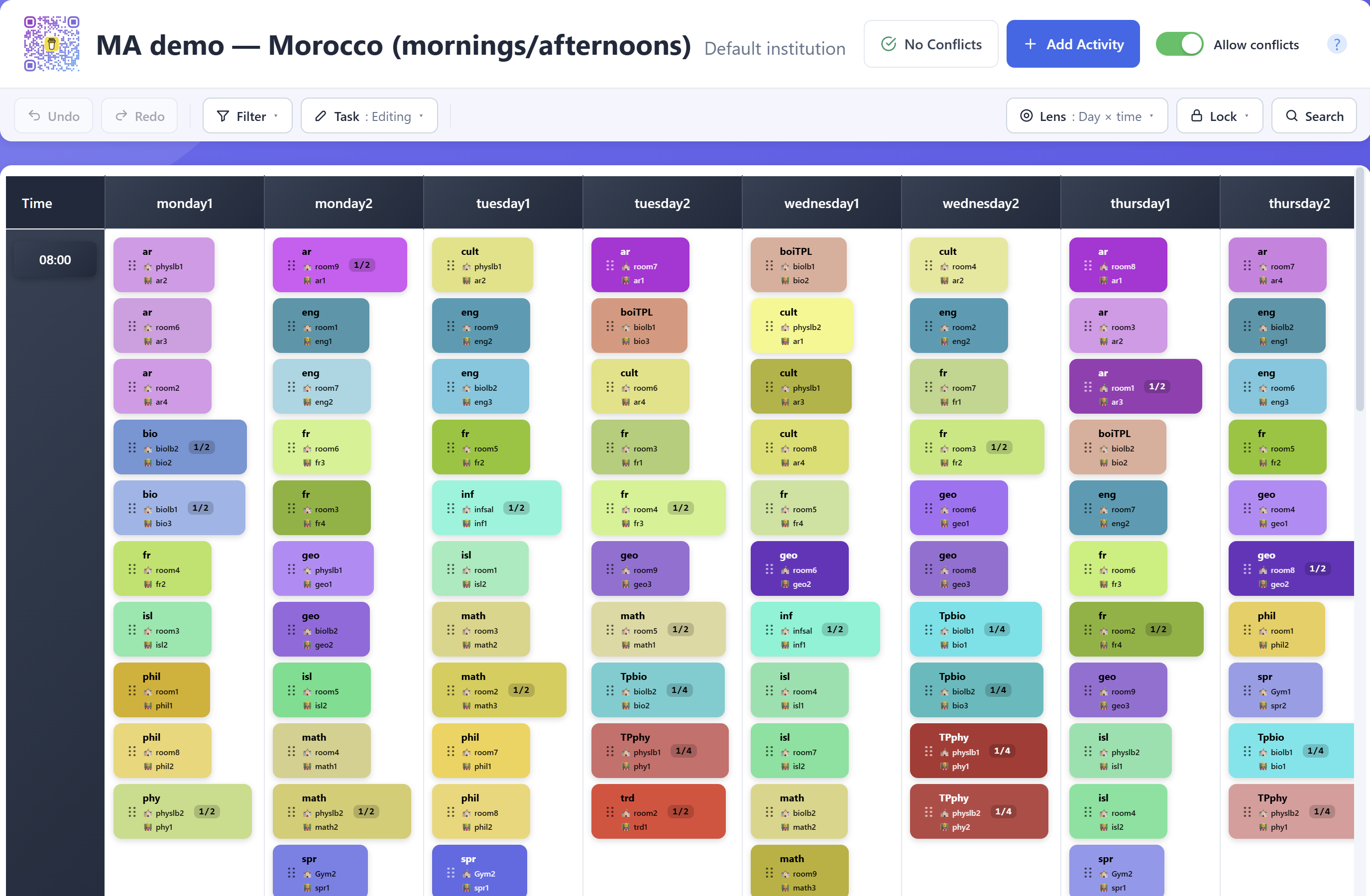Select the thursday1 column header
The image size is (1370, 896).
click(x=1140, y=203)
